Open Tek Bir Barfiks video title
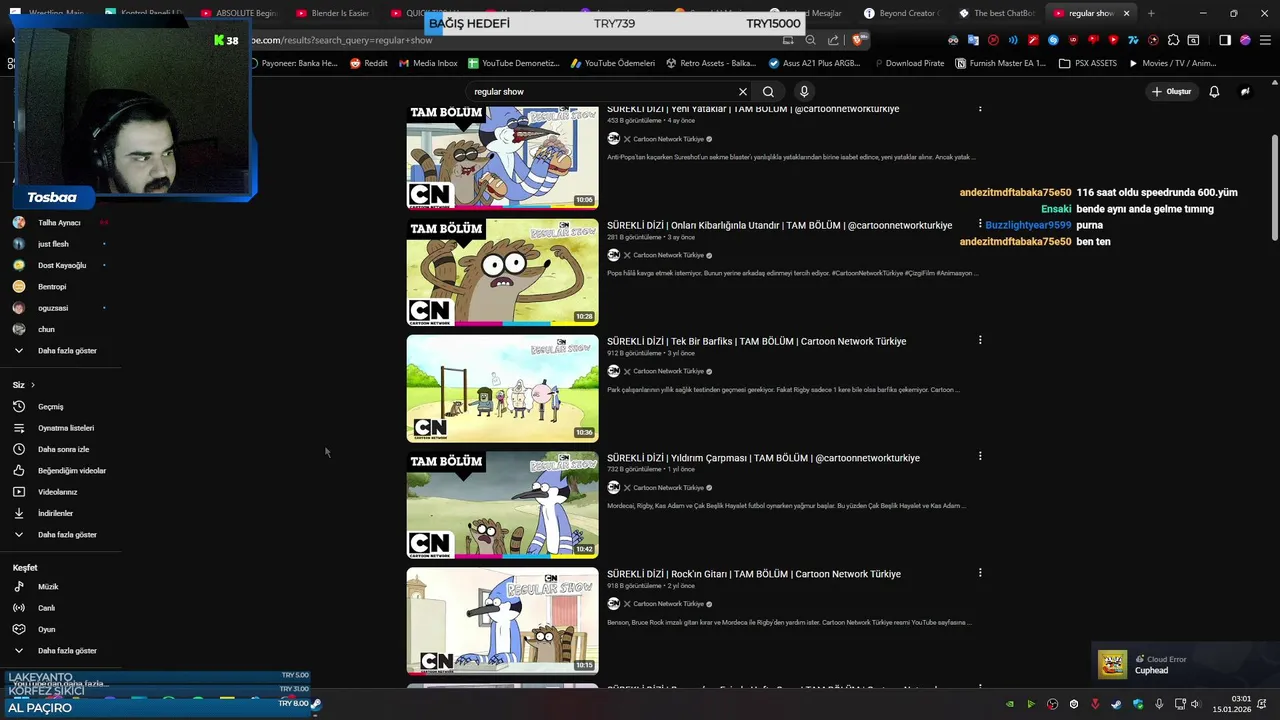Screen dimensions: 1280x720 pos(756,341)
